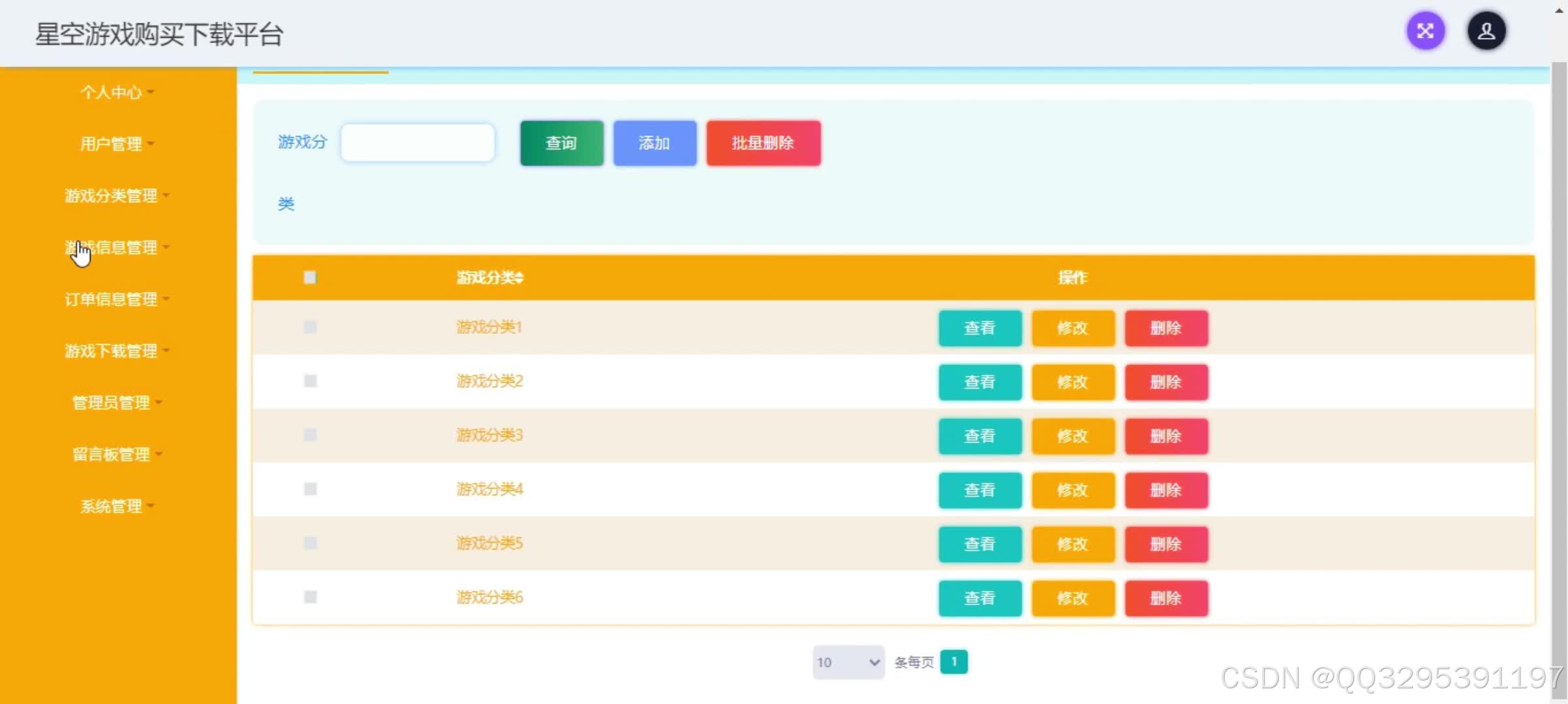Image resolution: width=1568 pixels, height=704 pixels.
Task: Toggle the select-all checkbox in table header
Action: tap(310, 278)
